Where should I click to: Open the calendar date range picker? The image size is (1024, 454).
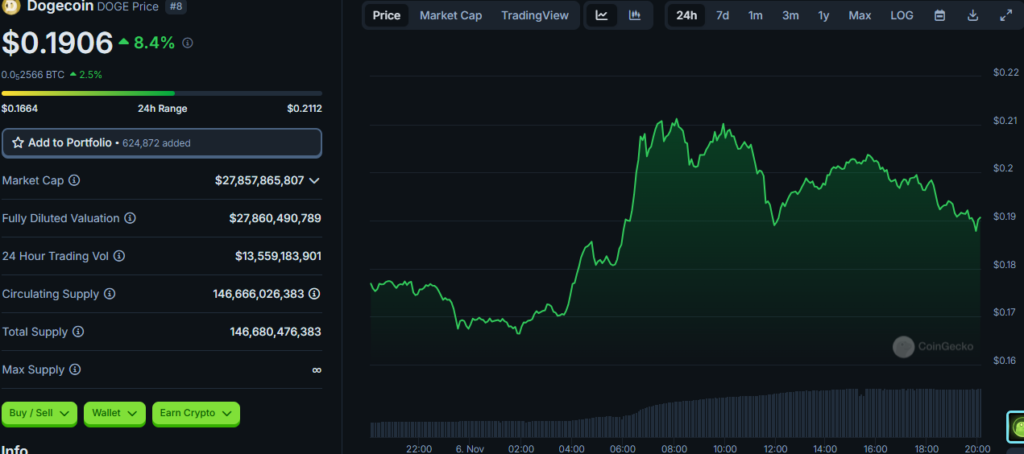(x=940, y=16)
